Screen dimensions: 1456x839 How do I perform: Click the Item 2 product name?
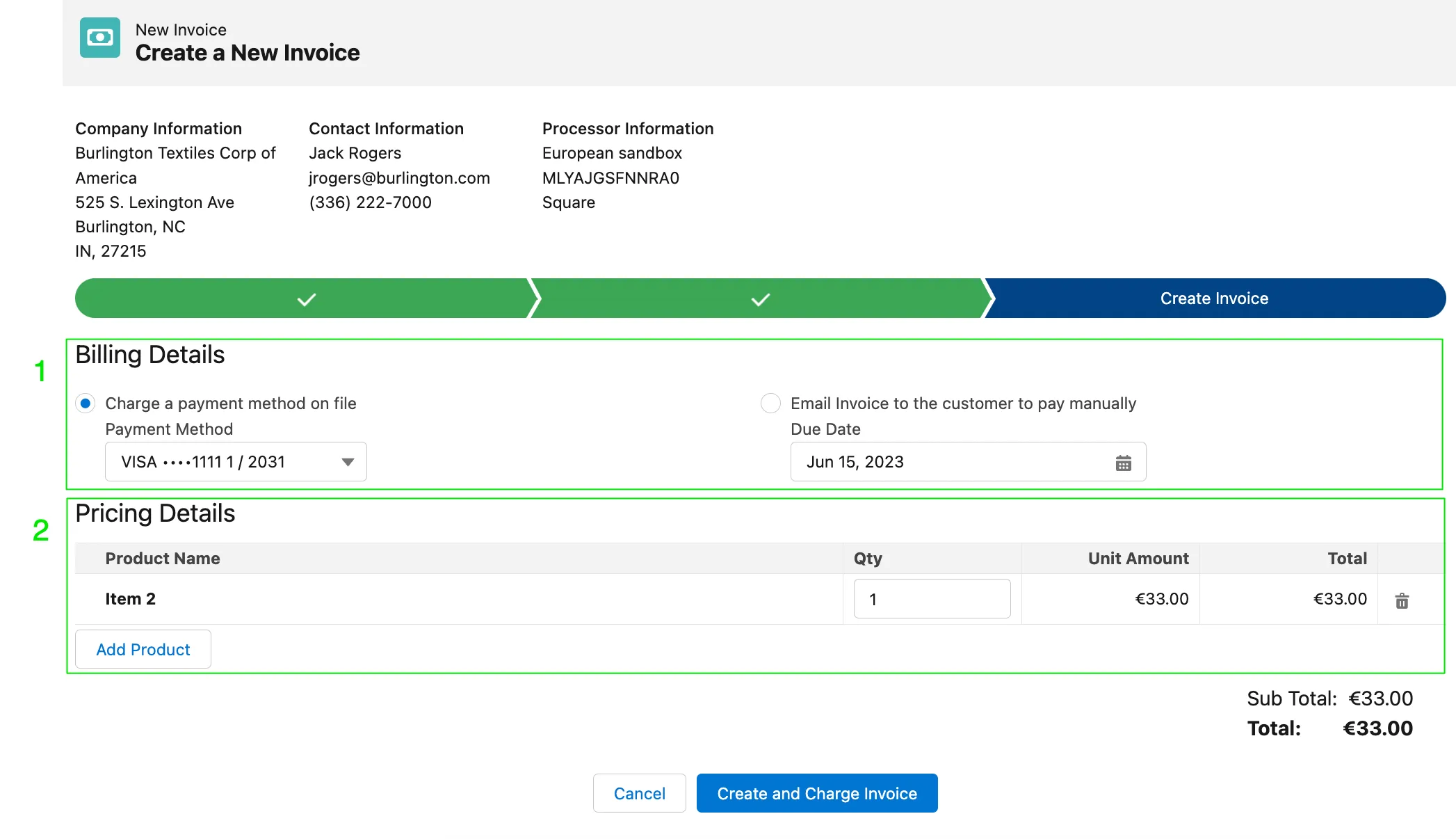130,599
